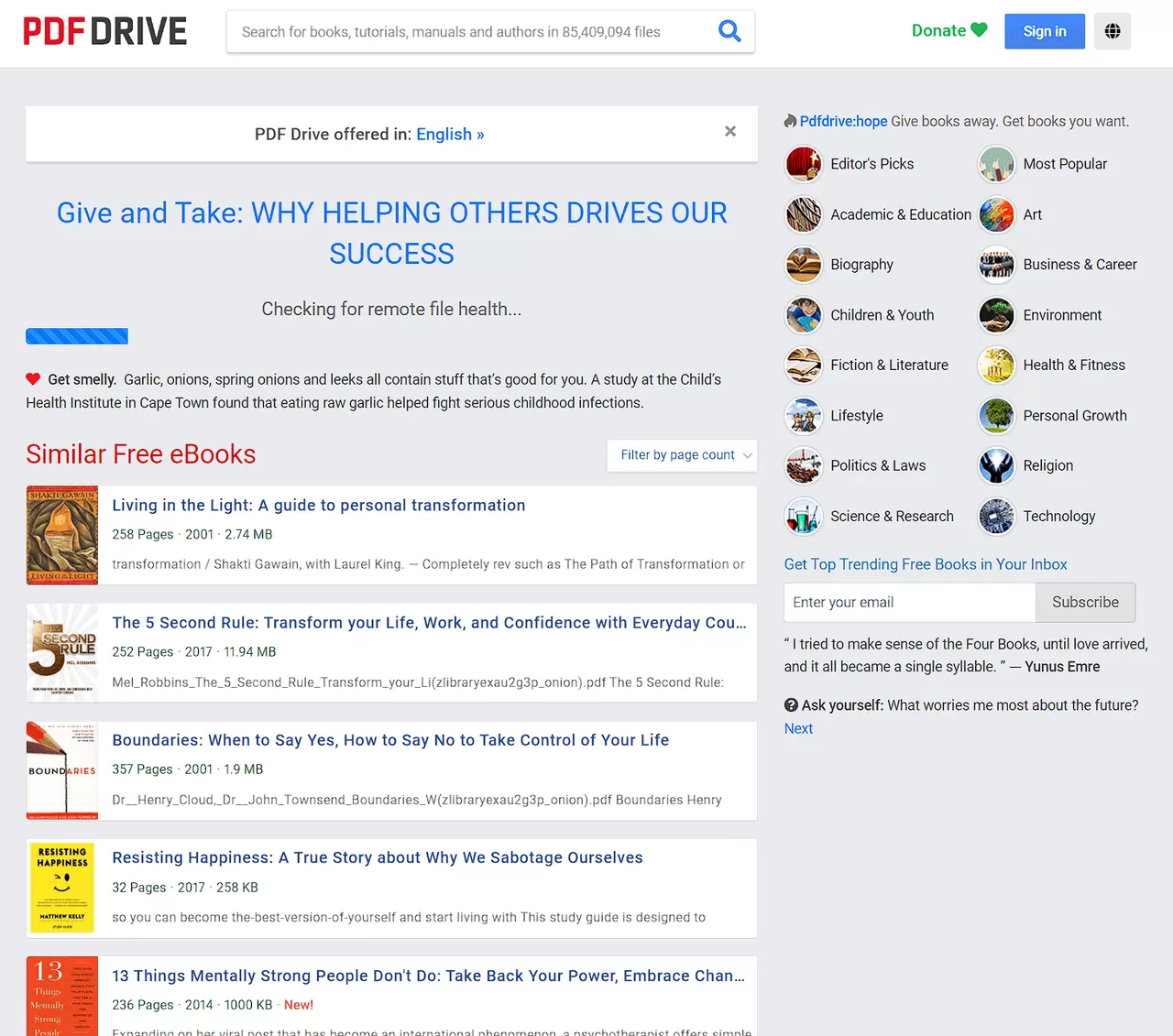This screenshot has width=1173, height=1036.
Task: Click the Science & Research beaker icon
Action: coord(804,516)
